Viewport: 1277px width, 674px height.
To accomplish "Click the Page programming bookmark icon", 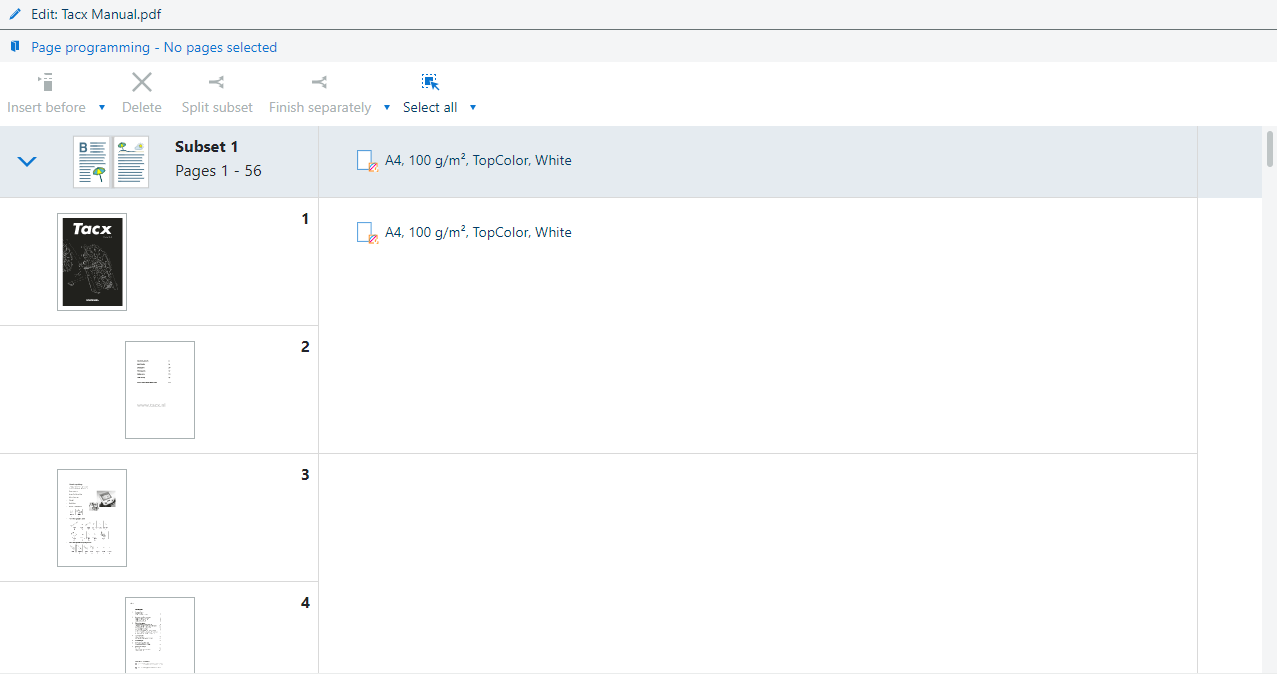I will 15,46.
